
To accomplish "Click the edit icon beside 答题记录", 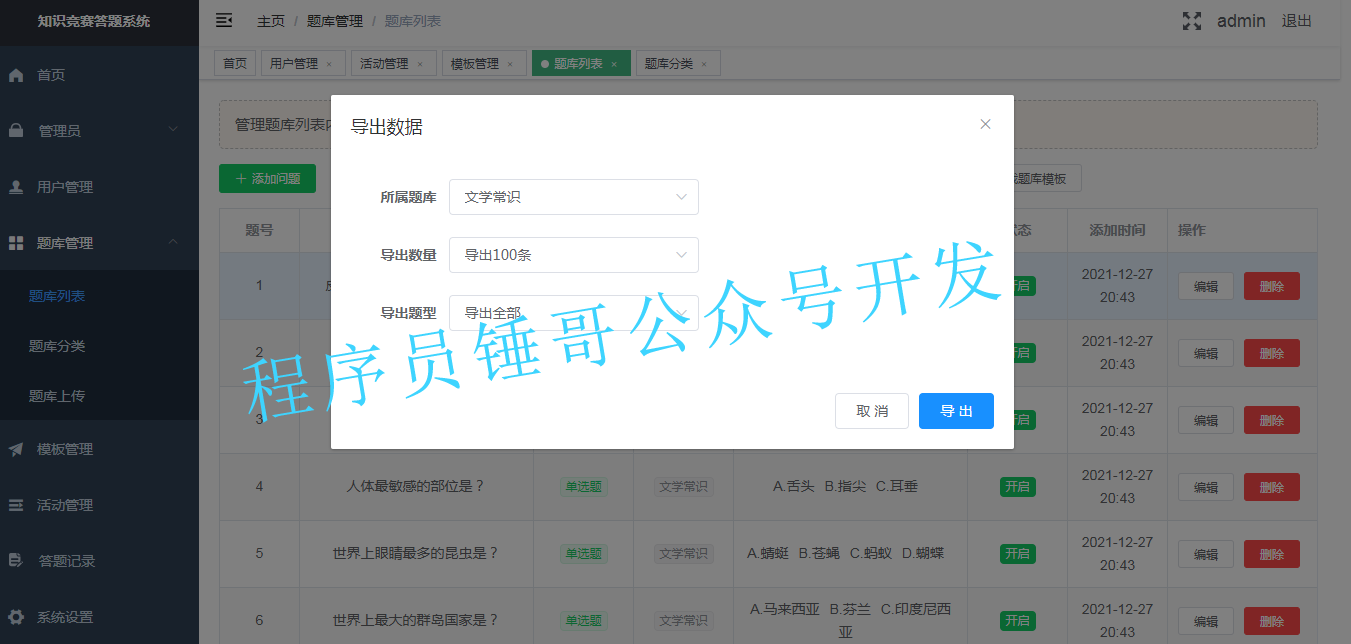I will [16, 561].
